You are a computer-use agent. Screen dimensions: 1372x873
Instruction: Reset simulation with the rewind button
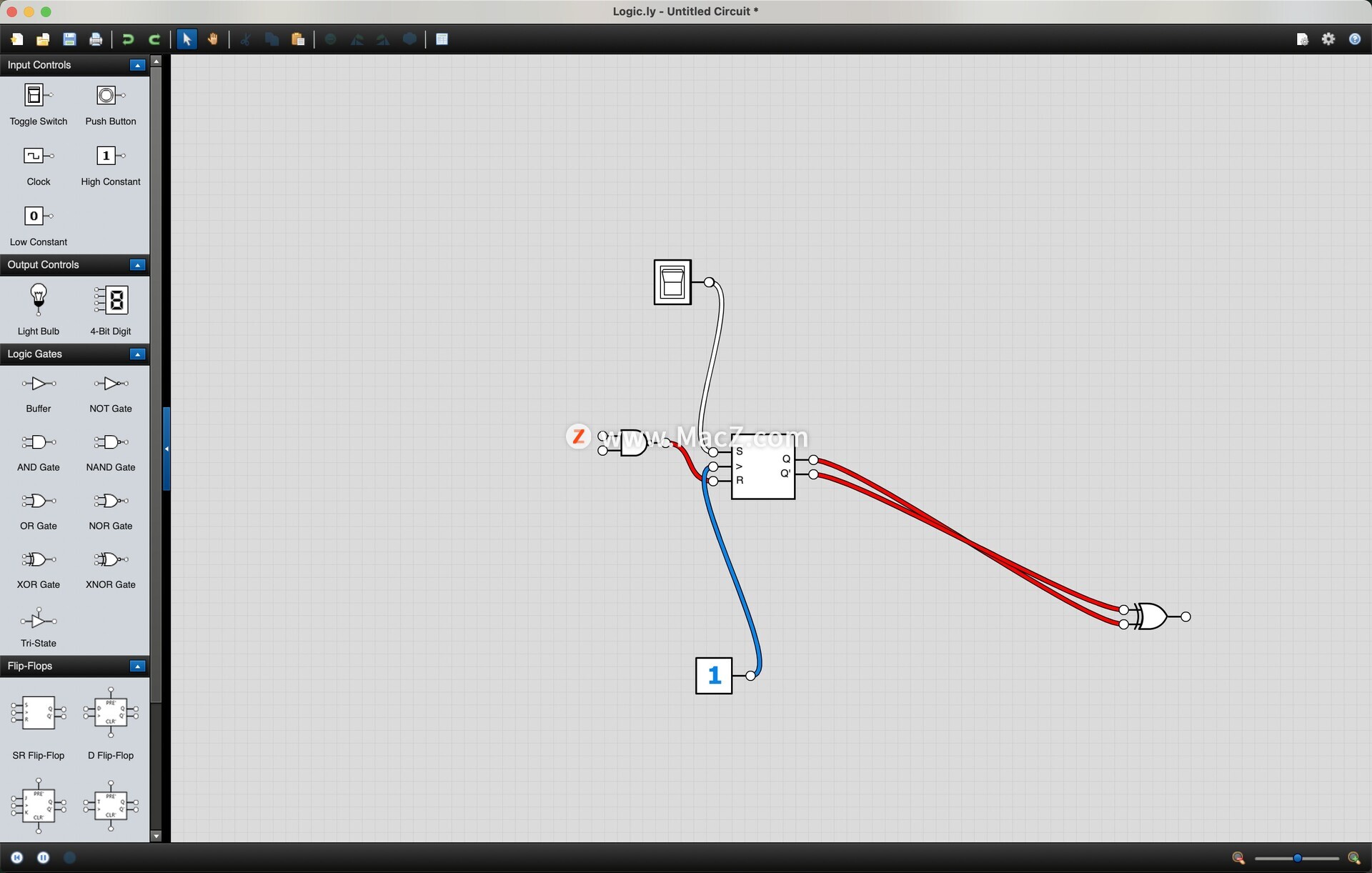coord(17,857)
